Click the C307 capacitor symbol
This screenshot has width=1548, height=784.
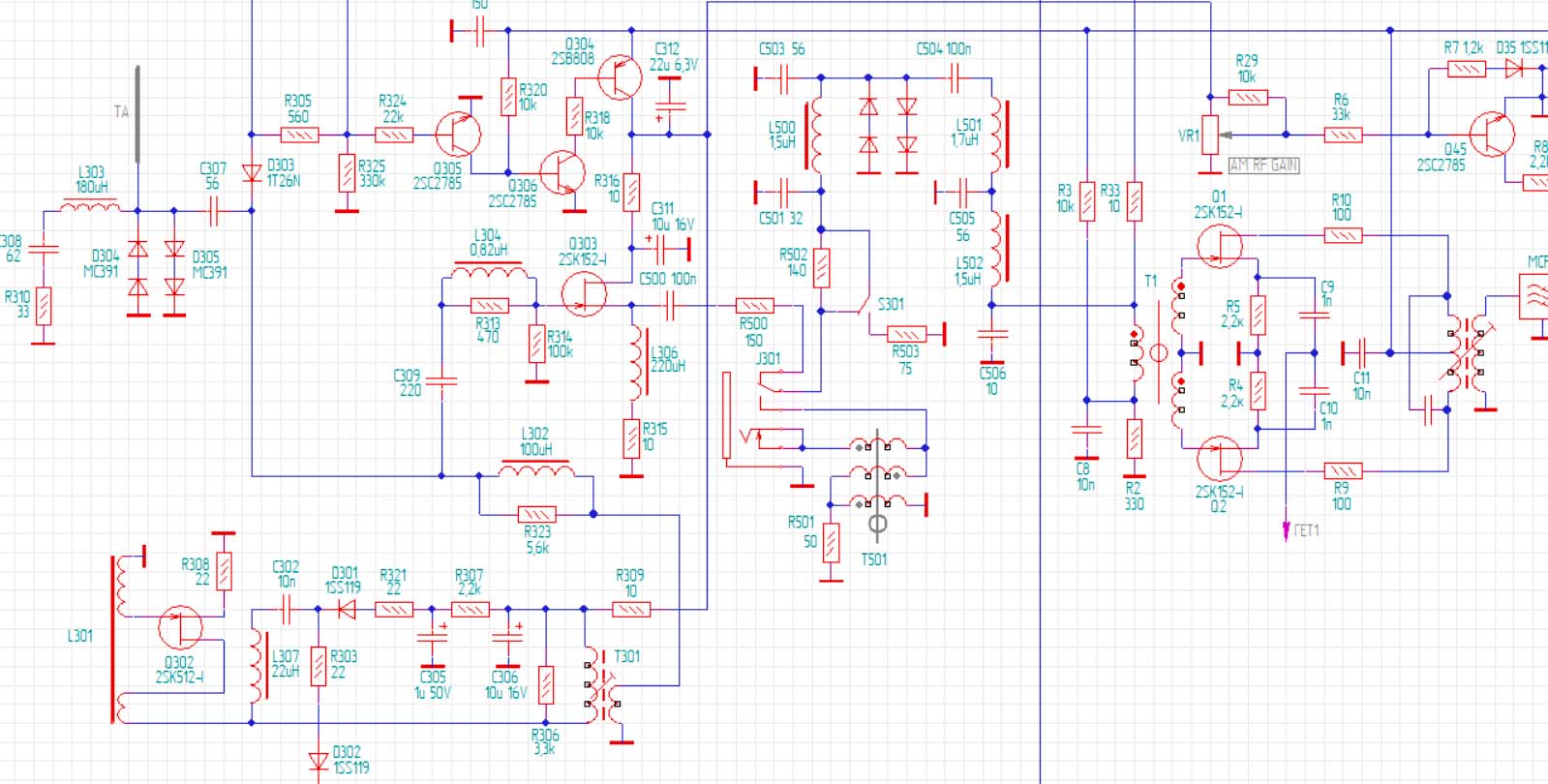click(x=213, y=210)
